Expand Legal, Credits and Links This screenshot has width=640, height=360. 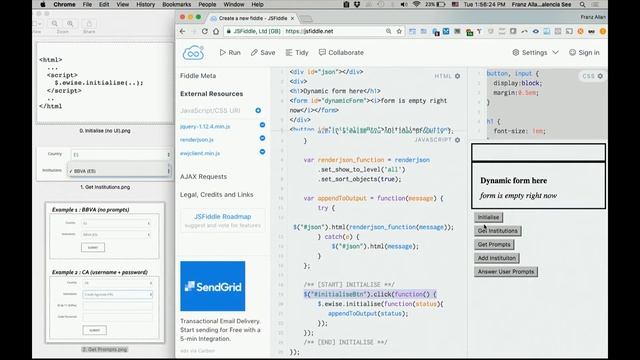click(216, 194)
